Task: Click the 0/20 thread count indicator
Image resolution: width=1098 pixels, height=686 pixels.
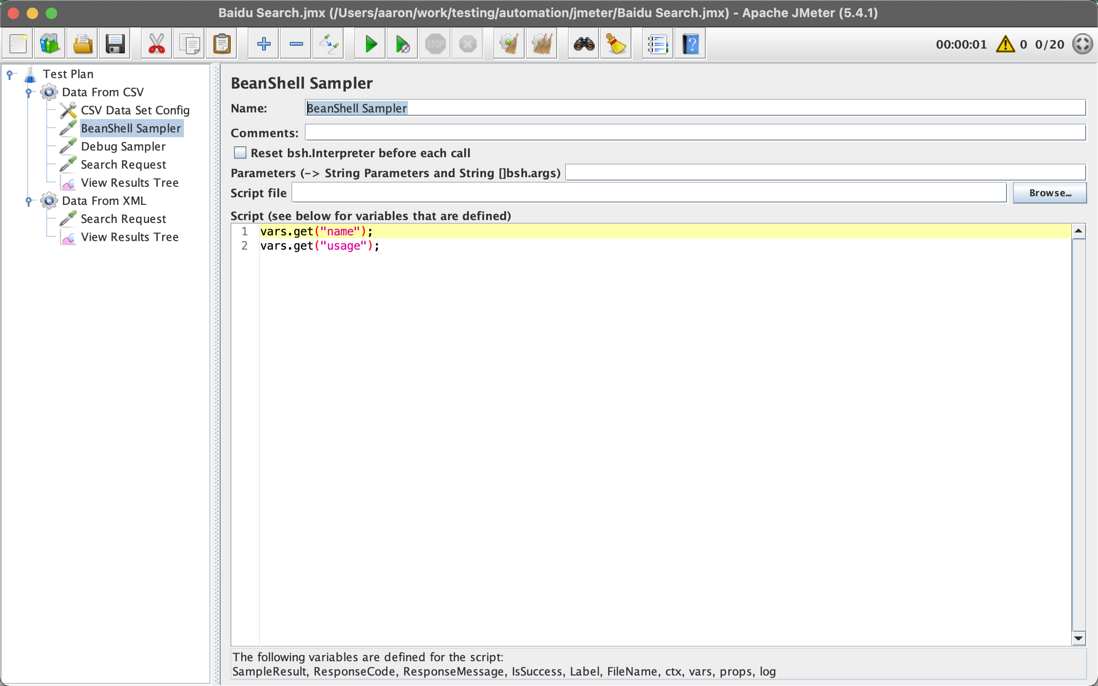Action: (x=1050, y=44)
